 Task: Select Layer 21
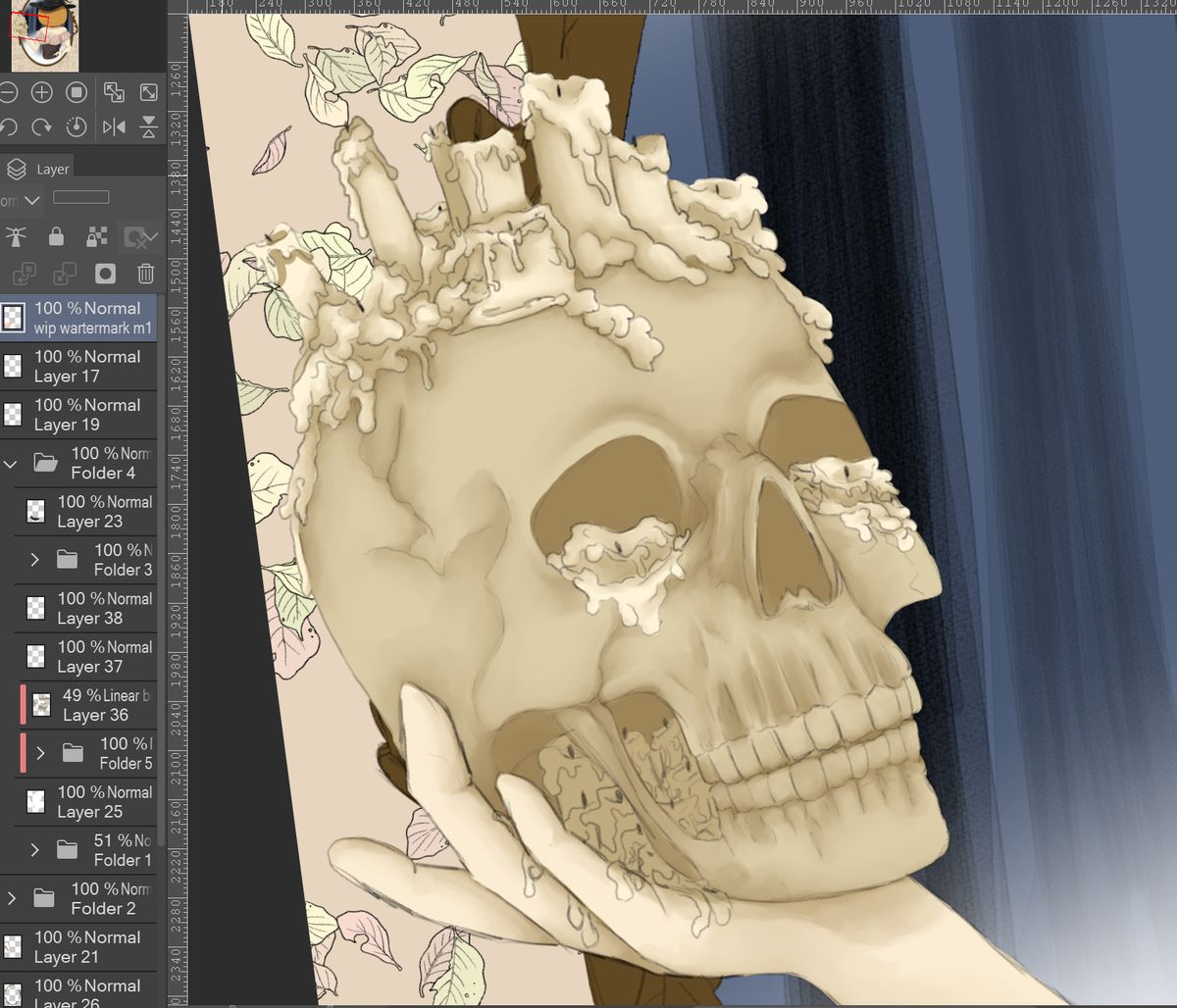[x=78, y=946]
